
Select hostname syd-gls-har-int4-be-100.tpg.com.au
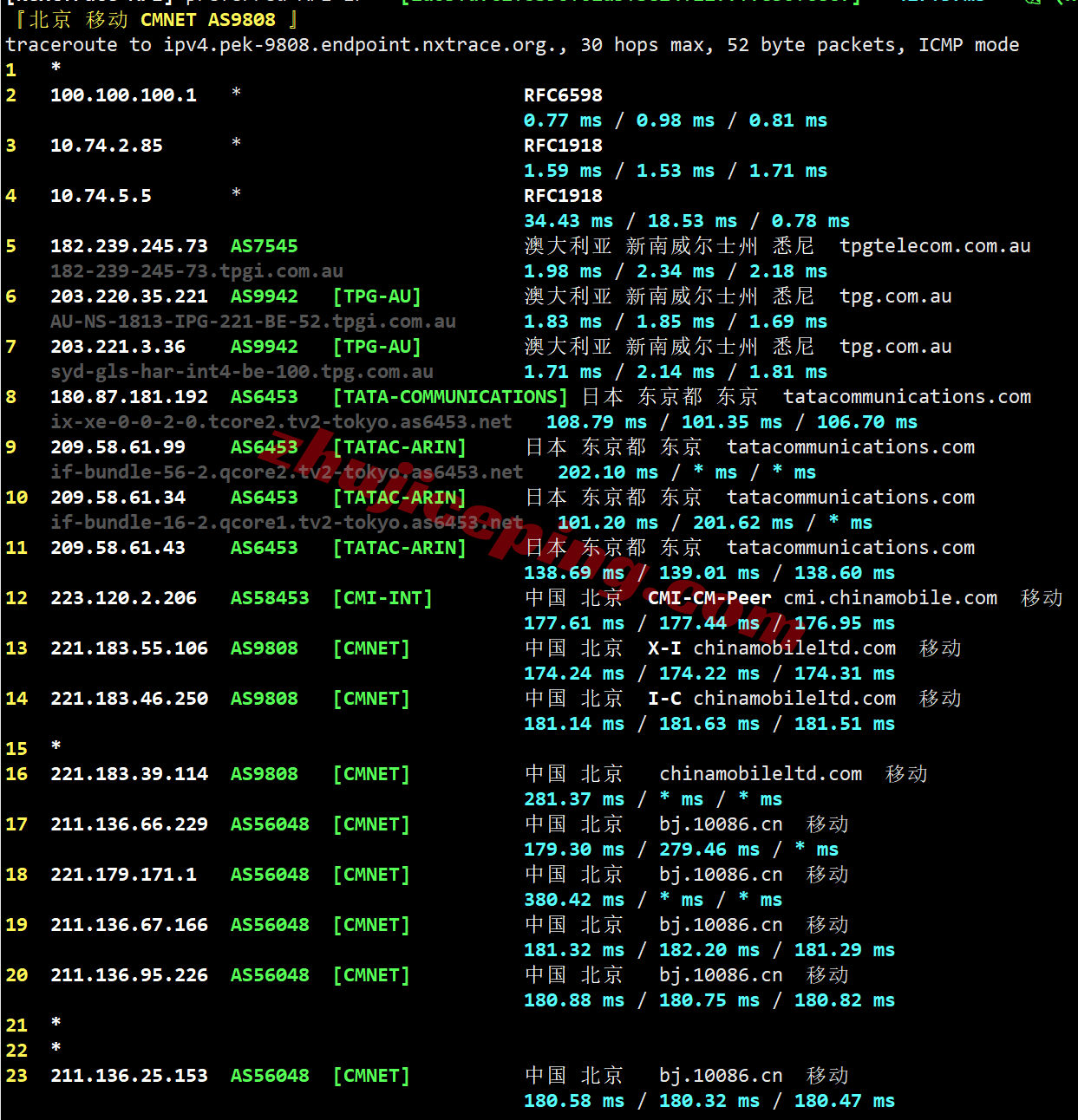[242, 372]
